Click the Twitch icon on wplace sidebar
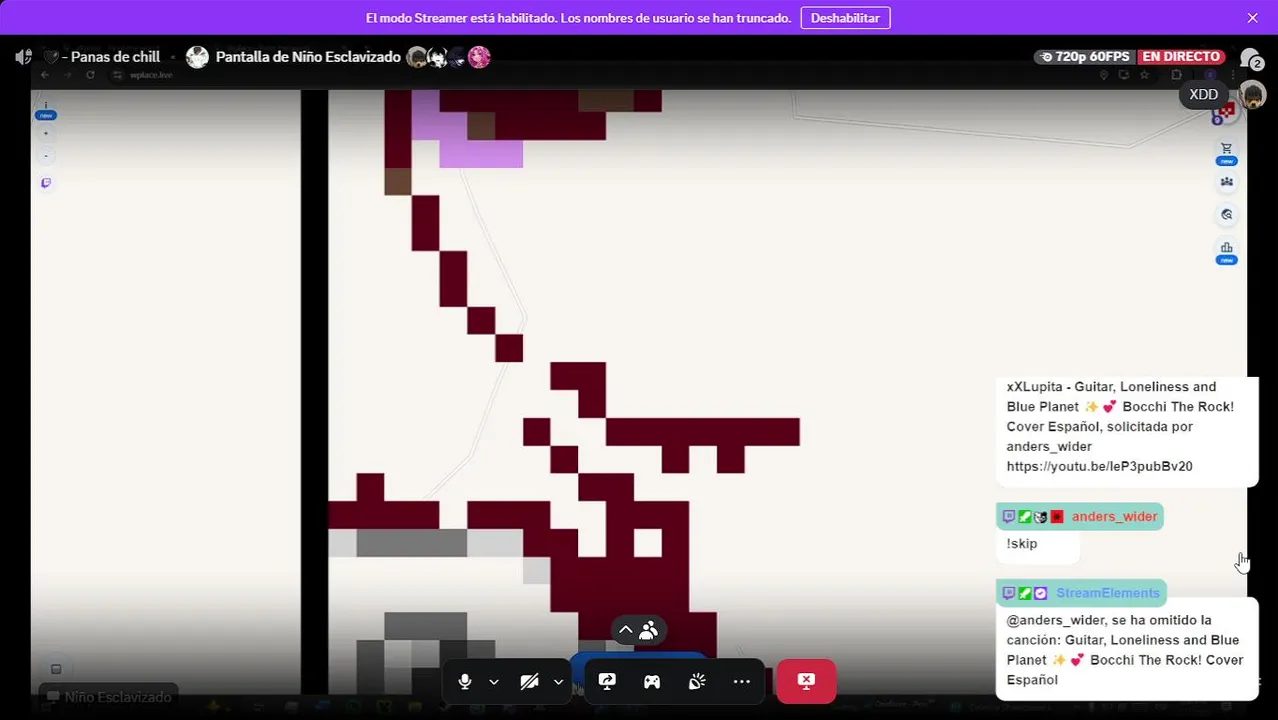Screen dimensions: 1278x720 (x=46, y=183)
